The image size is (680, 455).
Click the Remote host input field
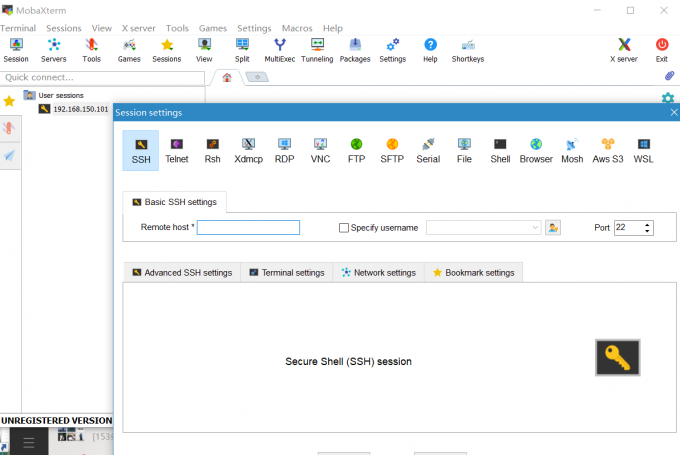pyautogui.click(x=248, y=228)
